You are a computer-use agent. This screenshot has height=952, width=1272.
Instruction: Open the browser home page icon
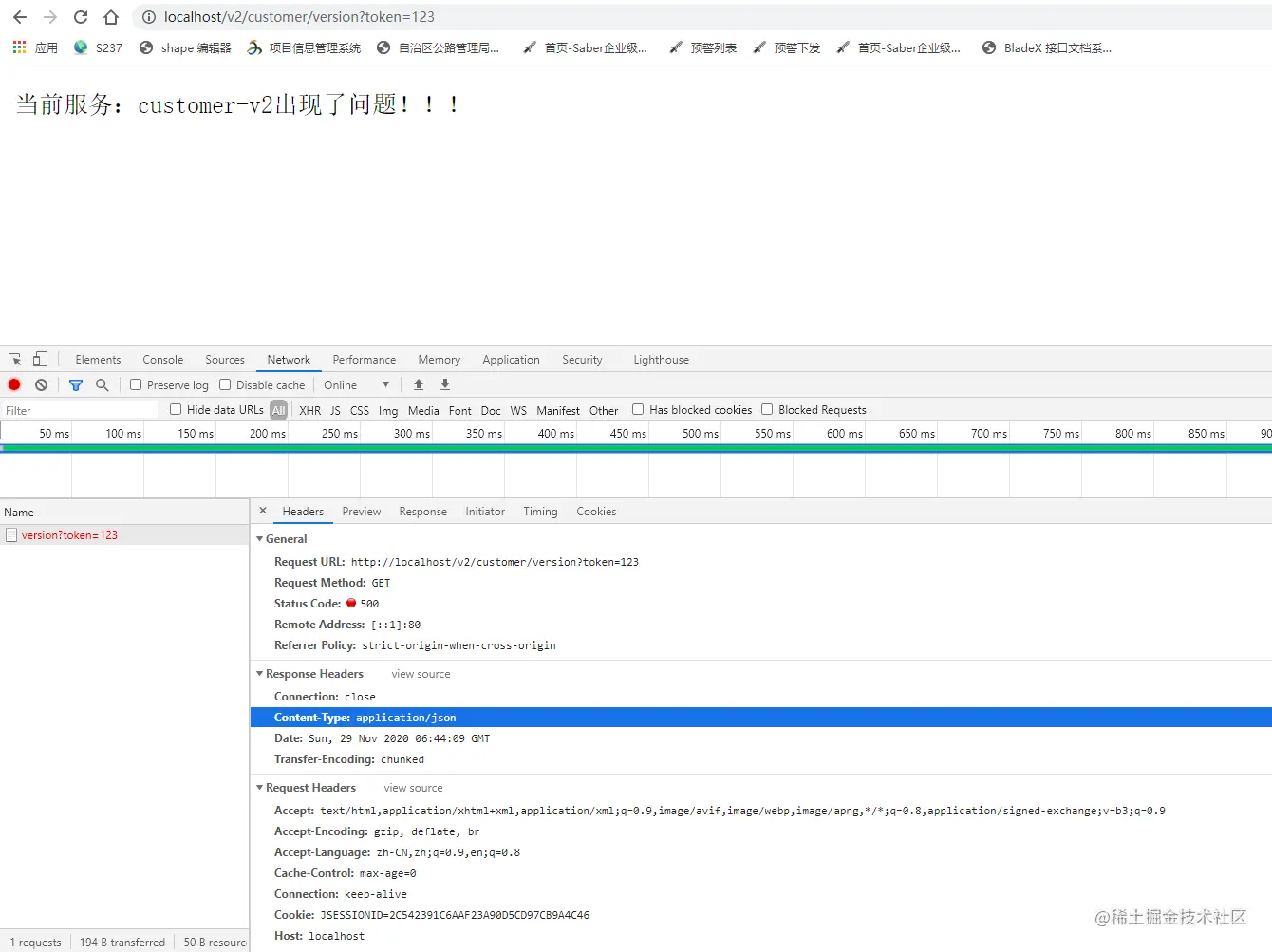[111, 17]
